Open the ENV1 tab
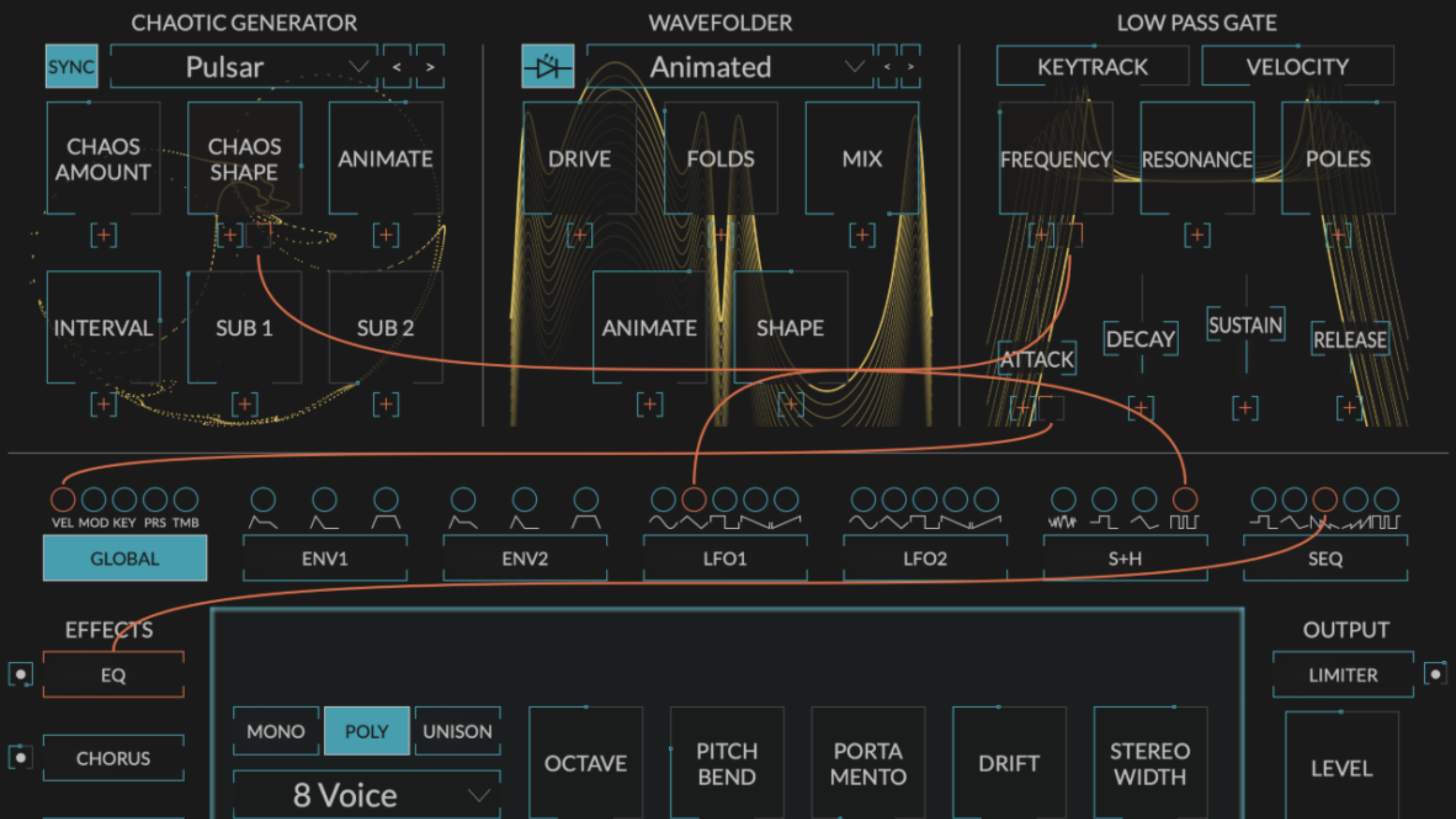Image resolution: width=1456 pixels, height=819 pixels. (325, 559)
